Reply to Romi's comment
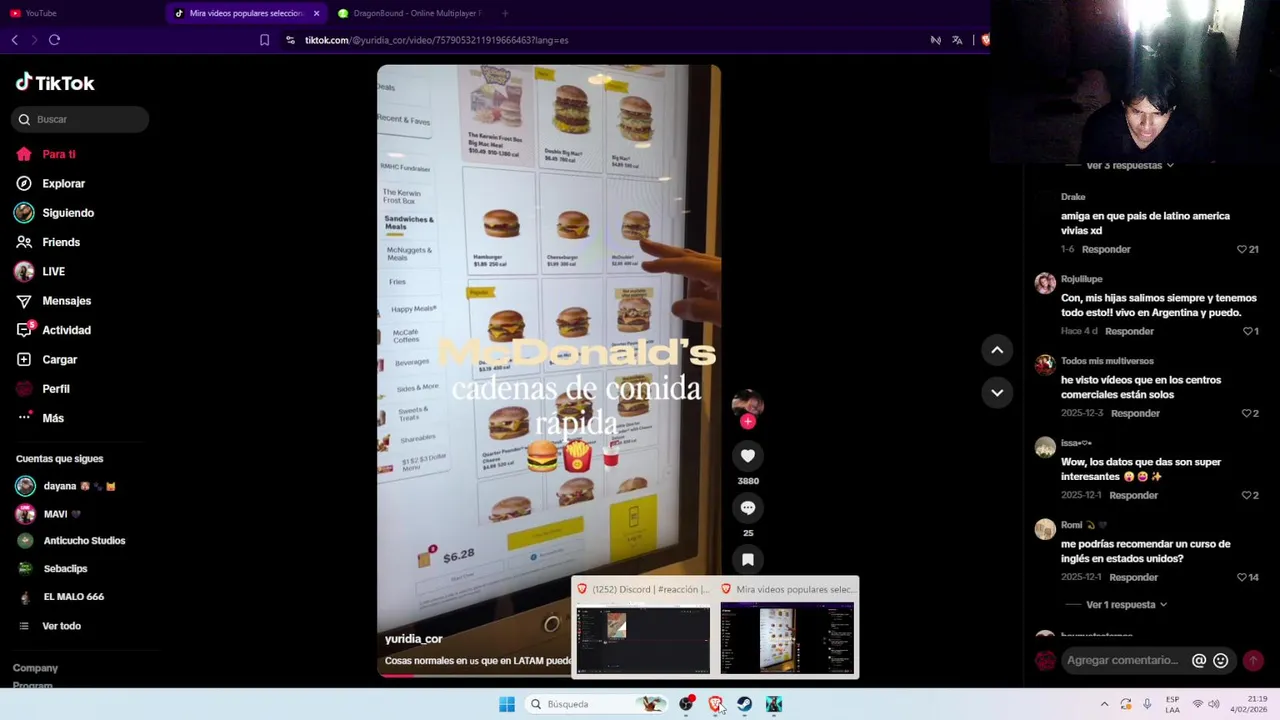 pos(1133,577)
